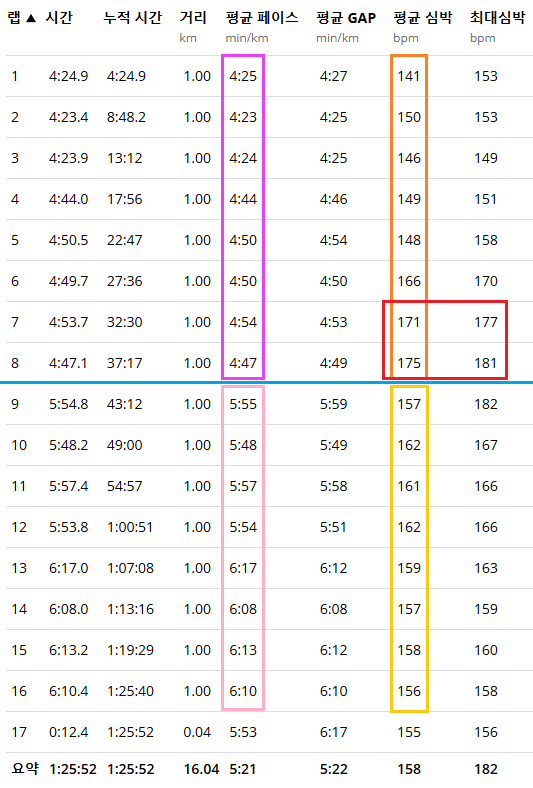Select lap time 6:08.0

[x=68, y=610]
